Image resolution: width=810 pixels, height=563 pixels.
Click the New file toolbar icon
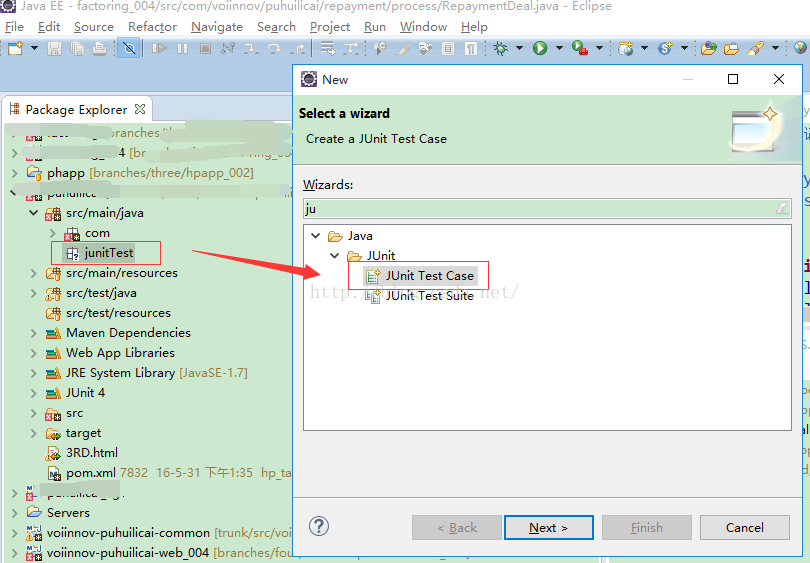coord(15,49)
